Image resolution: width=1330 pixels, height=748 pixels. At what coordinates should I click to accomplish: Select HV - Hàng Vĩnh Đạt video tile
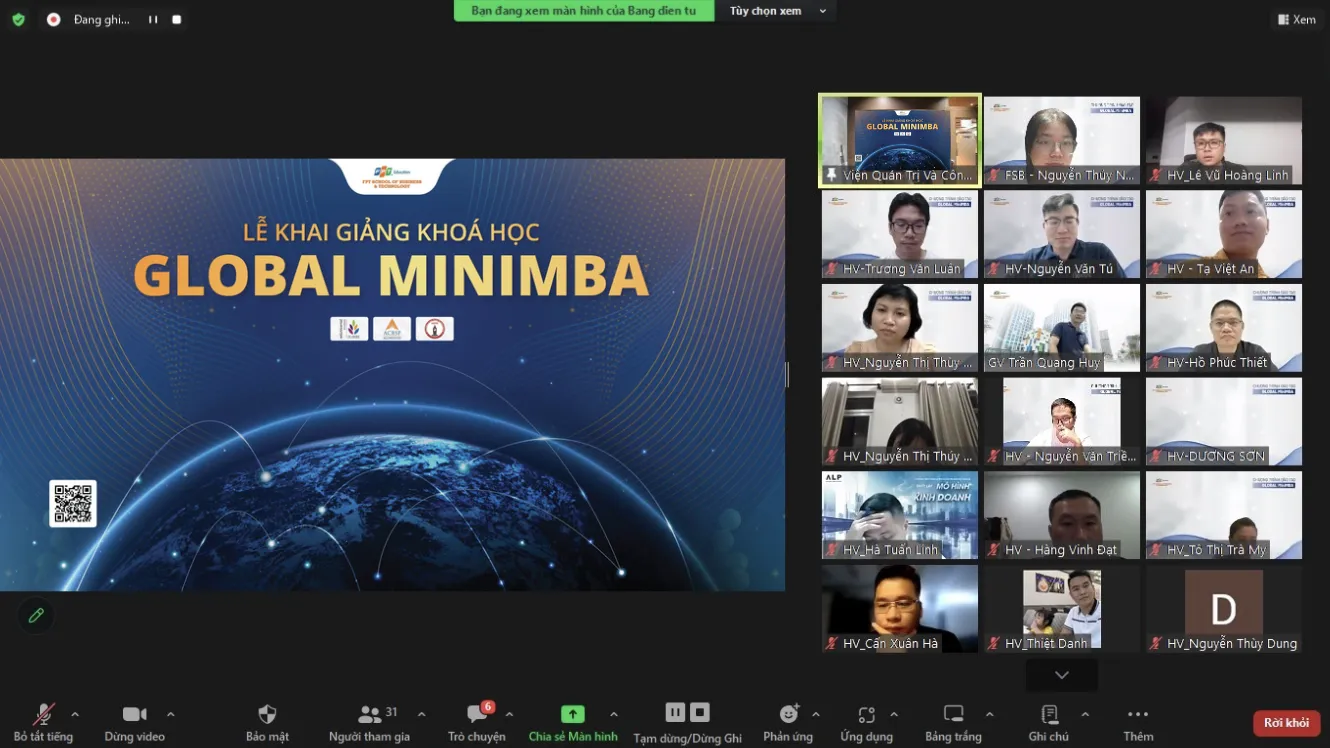click(x=1062, y=516)
